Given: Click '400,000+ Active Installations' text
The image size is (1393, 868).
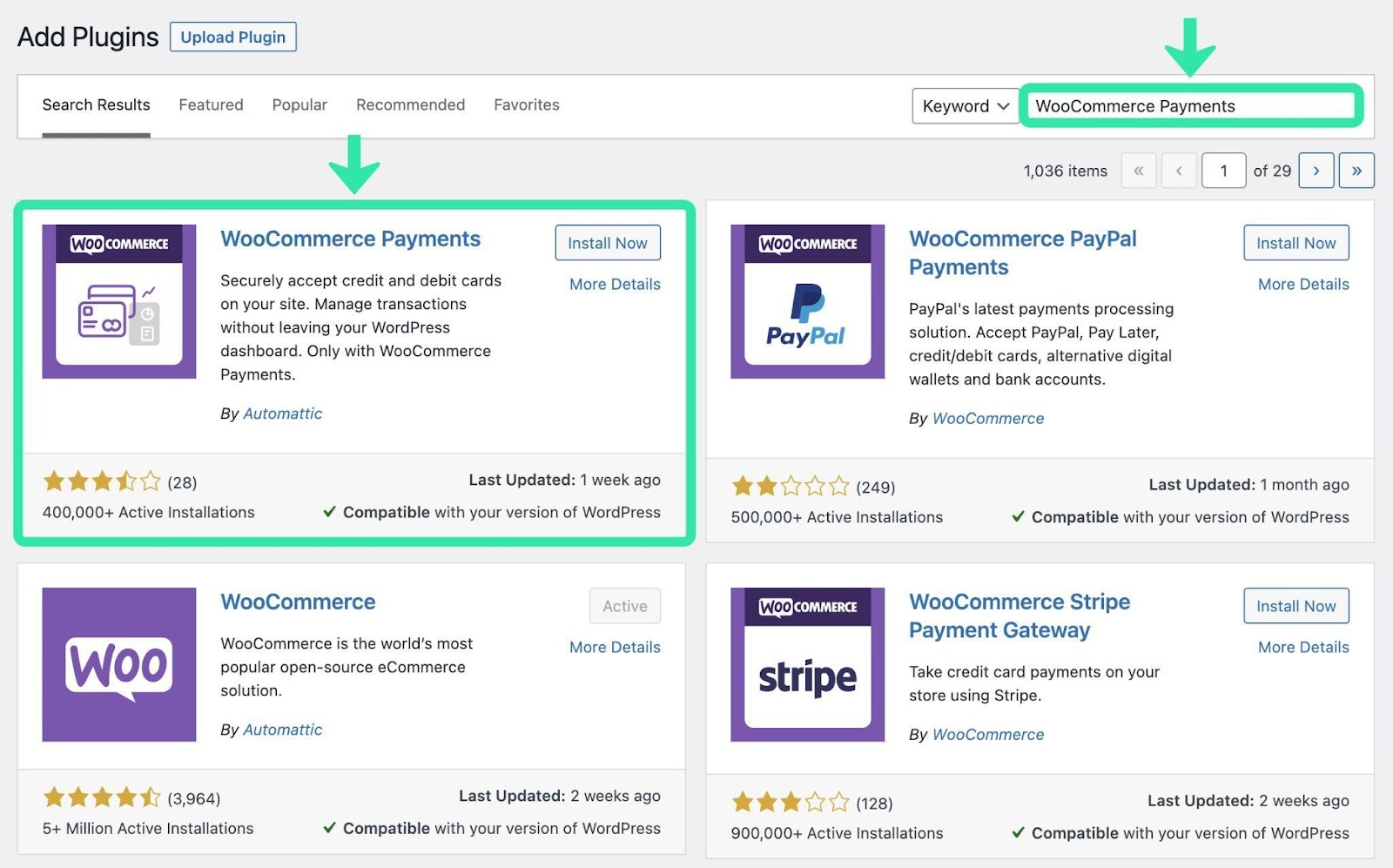Looking at the screenshot, I should point(149,512).
